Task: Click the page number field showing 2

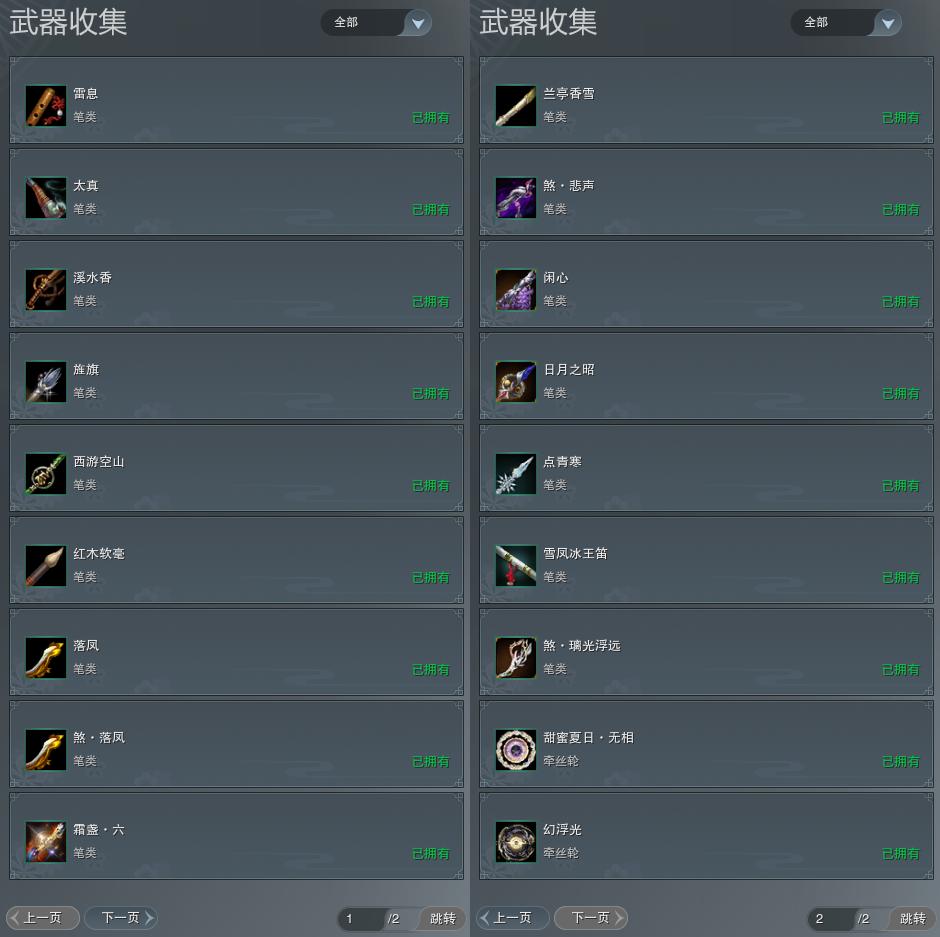Action: [831, 918]
